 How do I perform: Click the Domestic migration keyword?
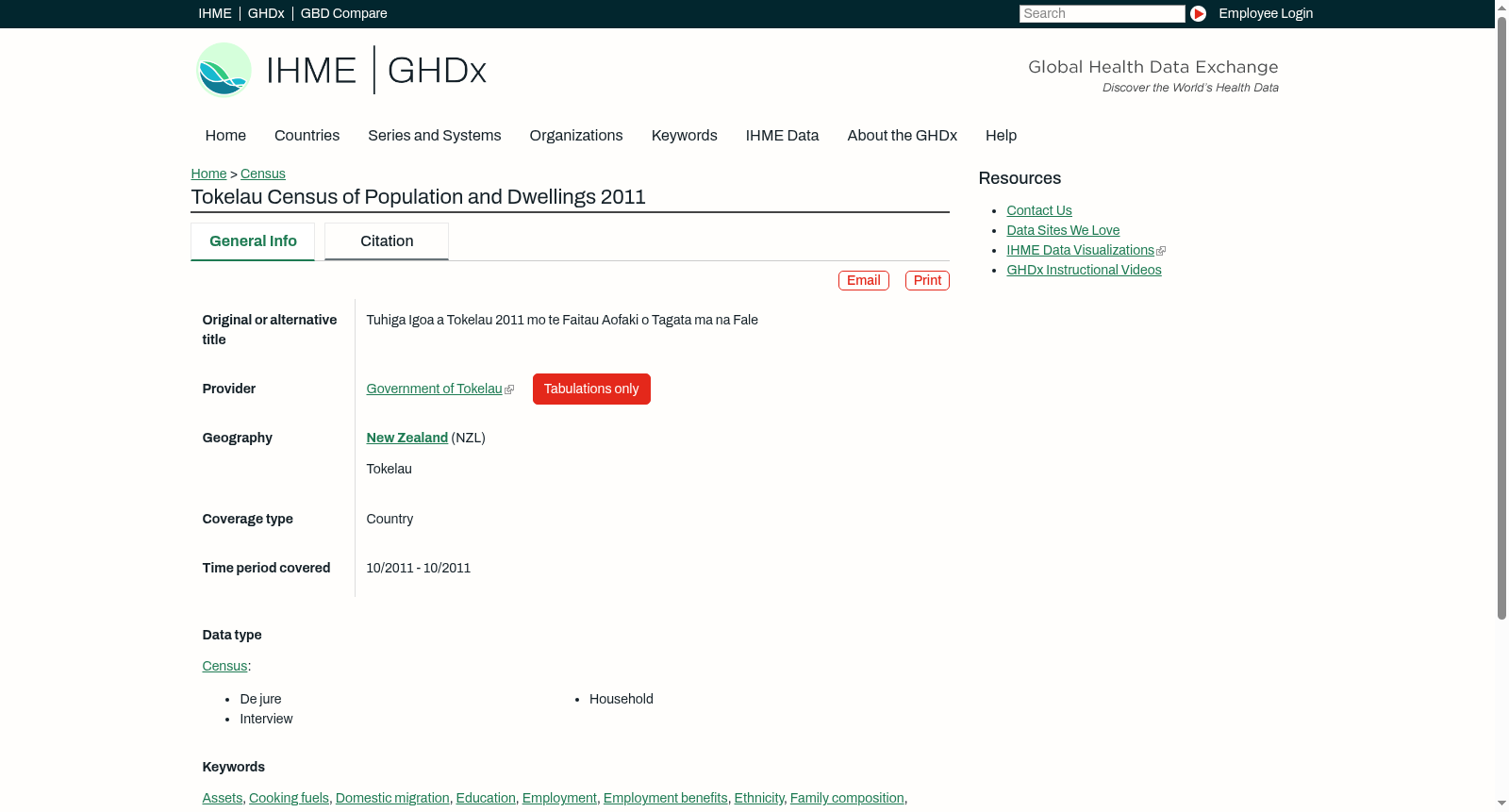(392, 798)
